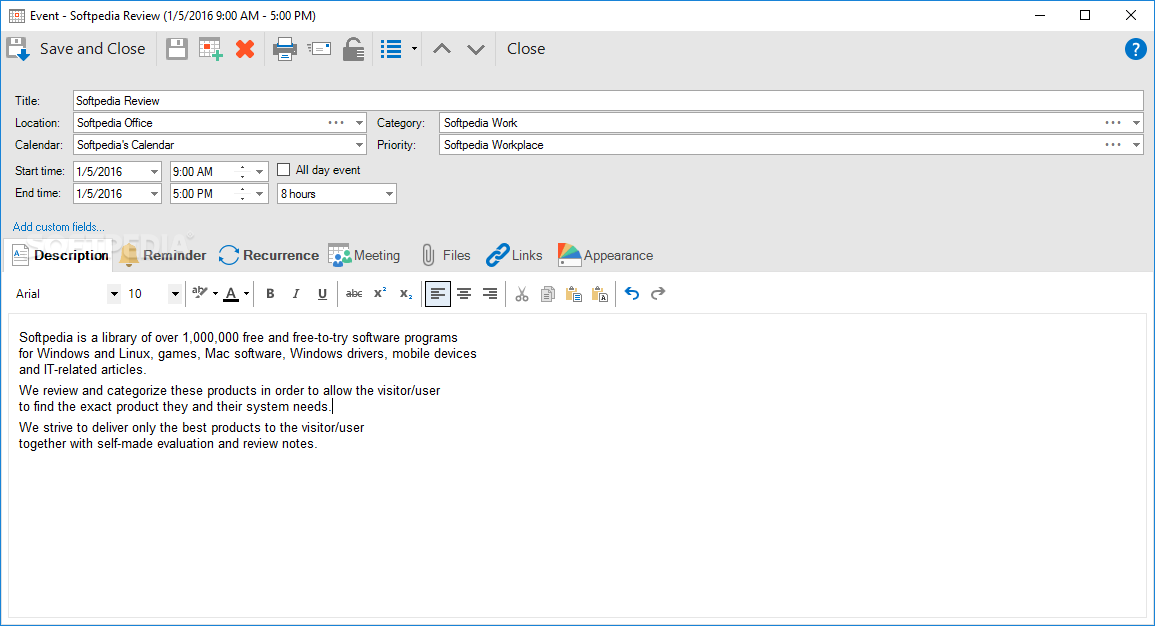Viewport: 1155px width, 626px height.
Task: Open the Recurrence tab
Action: [269, 256]
